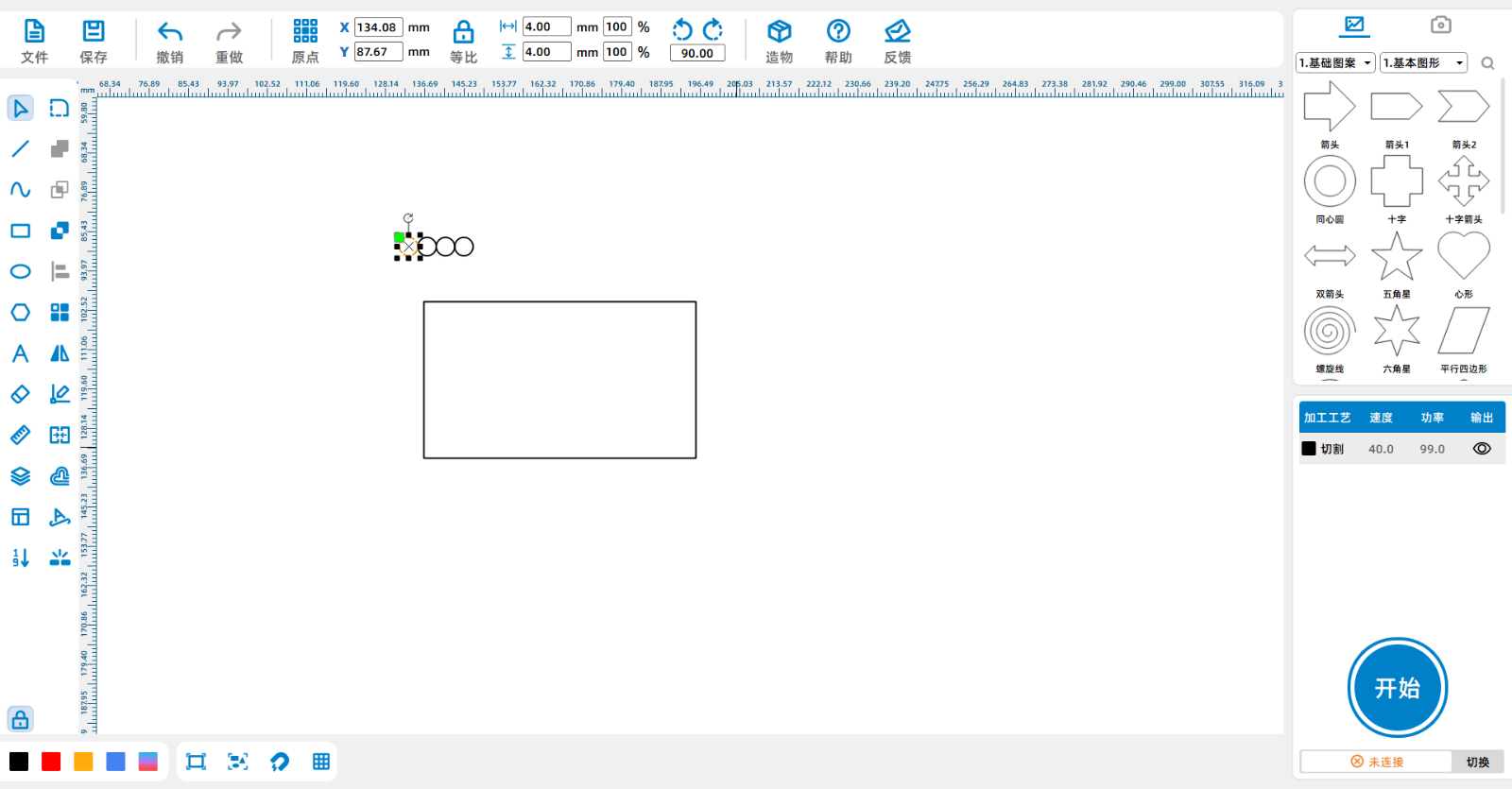
Task: Toggle the canvas lock at bottom left
Action: [x=20, y=720]
